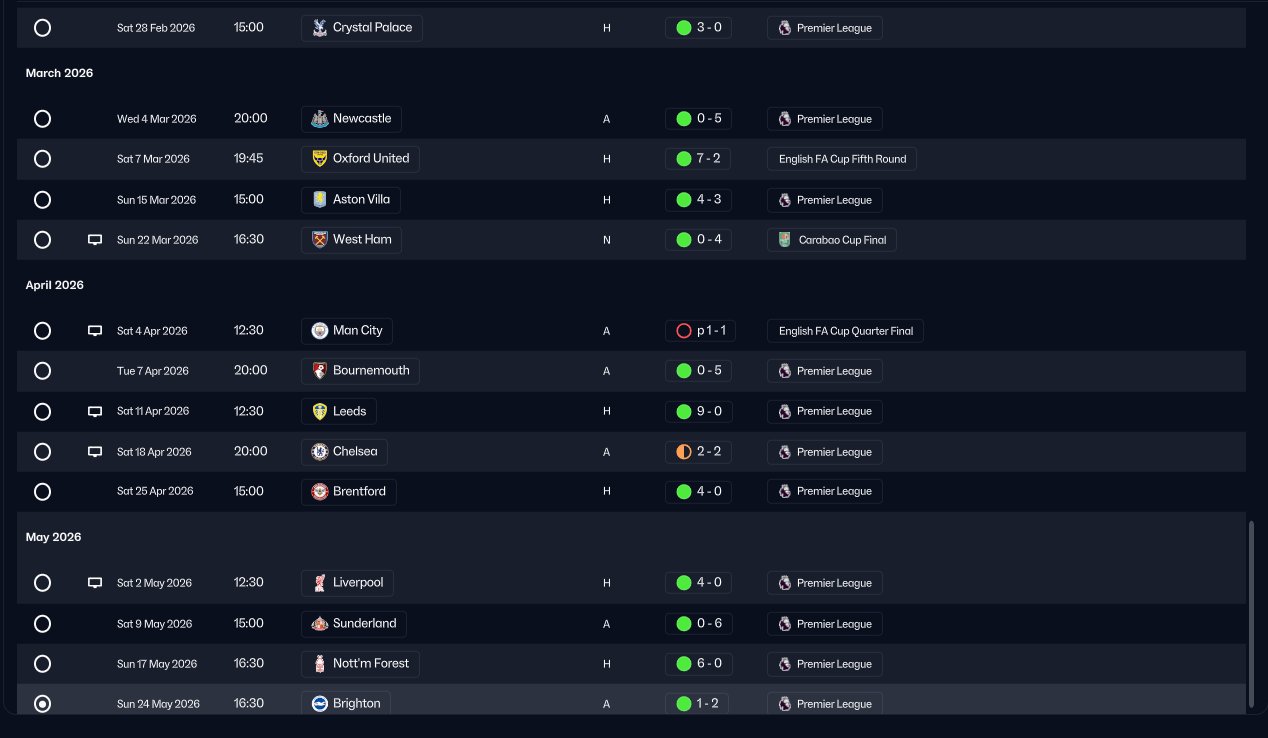Click the Brighton club crest icon
This screenshot has width=1268, height=738.
(320, 704)
